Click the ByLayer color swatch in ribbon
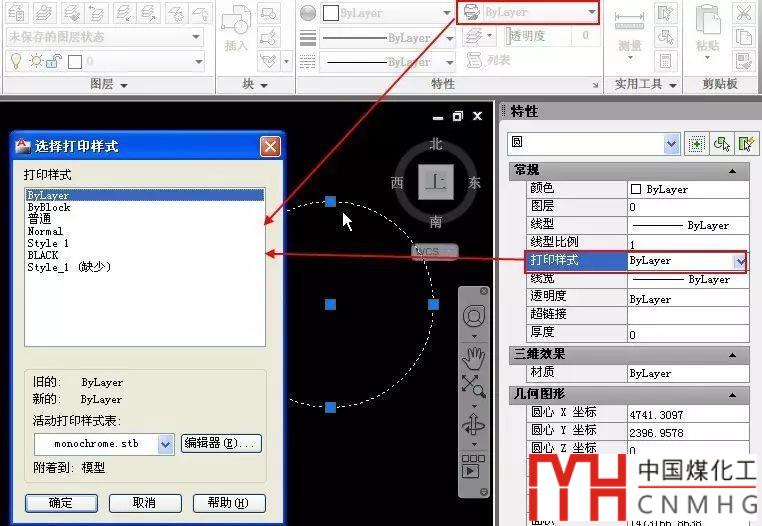 click(332, 13)
